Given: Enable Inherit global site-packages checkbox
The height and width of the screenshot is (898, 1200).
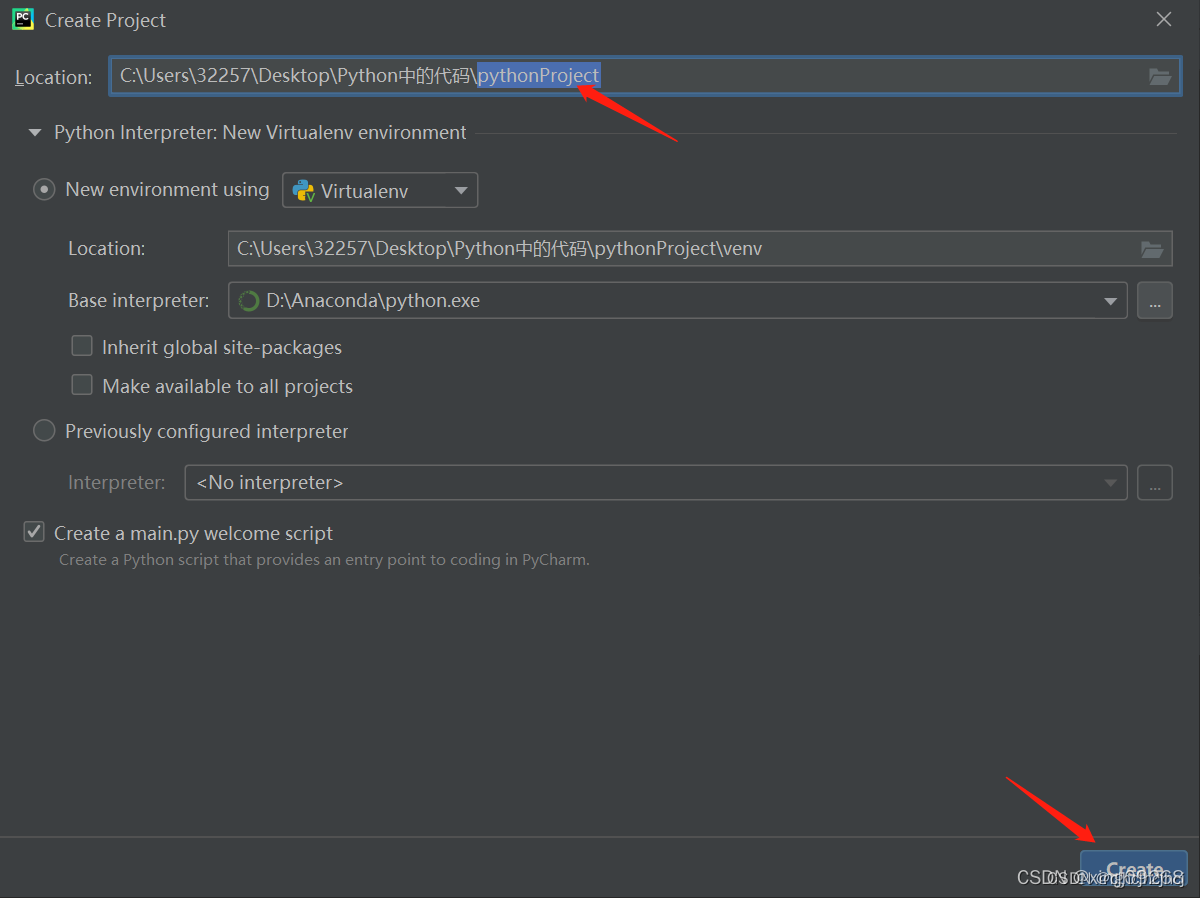Looking at the screenshot, I should 82,346.
